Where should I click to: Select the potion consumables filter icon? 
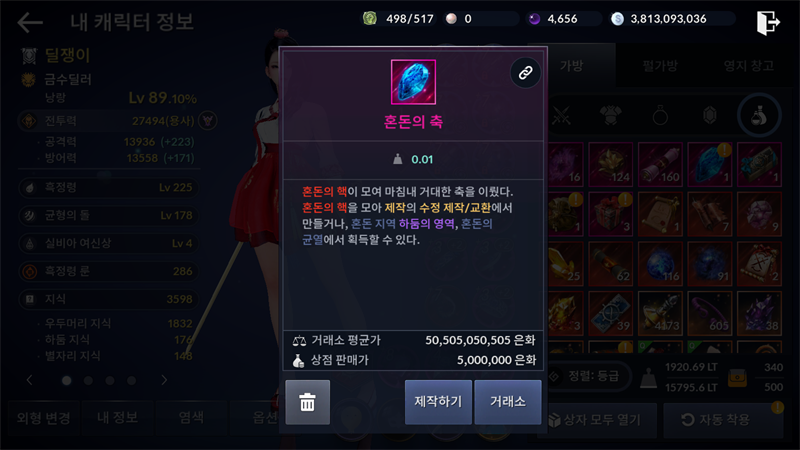(x=759, y=116)
